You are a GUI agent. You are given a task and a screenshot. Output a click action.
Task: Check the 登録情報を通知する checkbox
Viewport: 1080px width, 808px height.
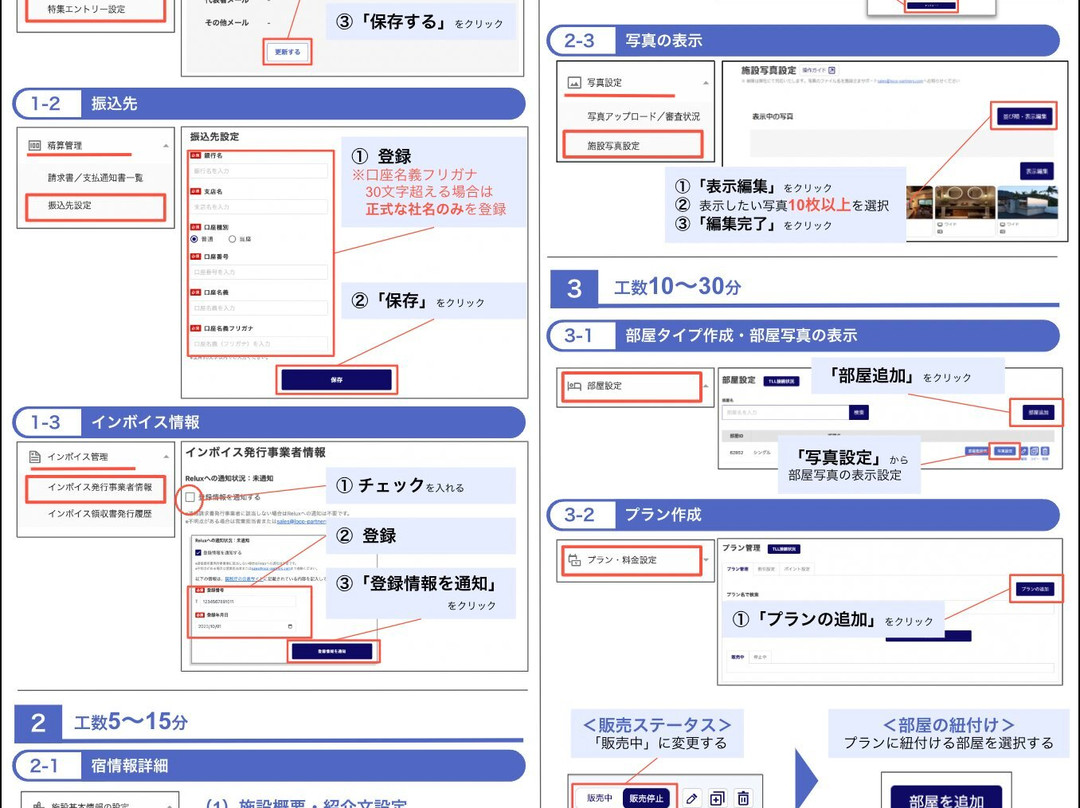189,496
